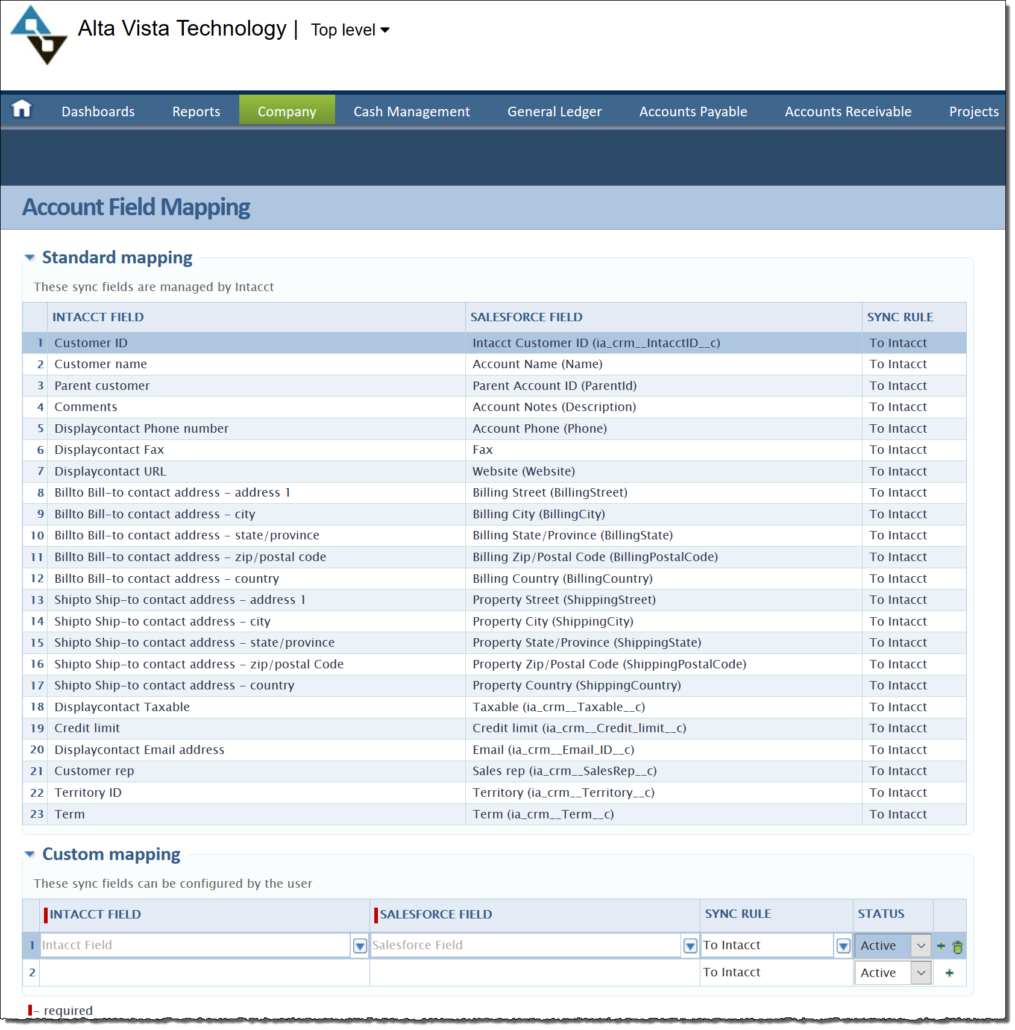Open the Projects menu
1015x1030 pixels.
point(973,111)
